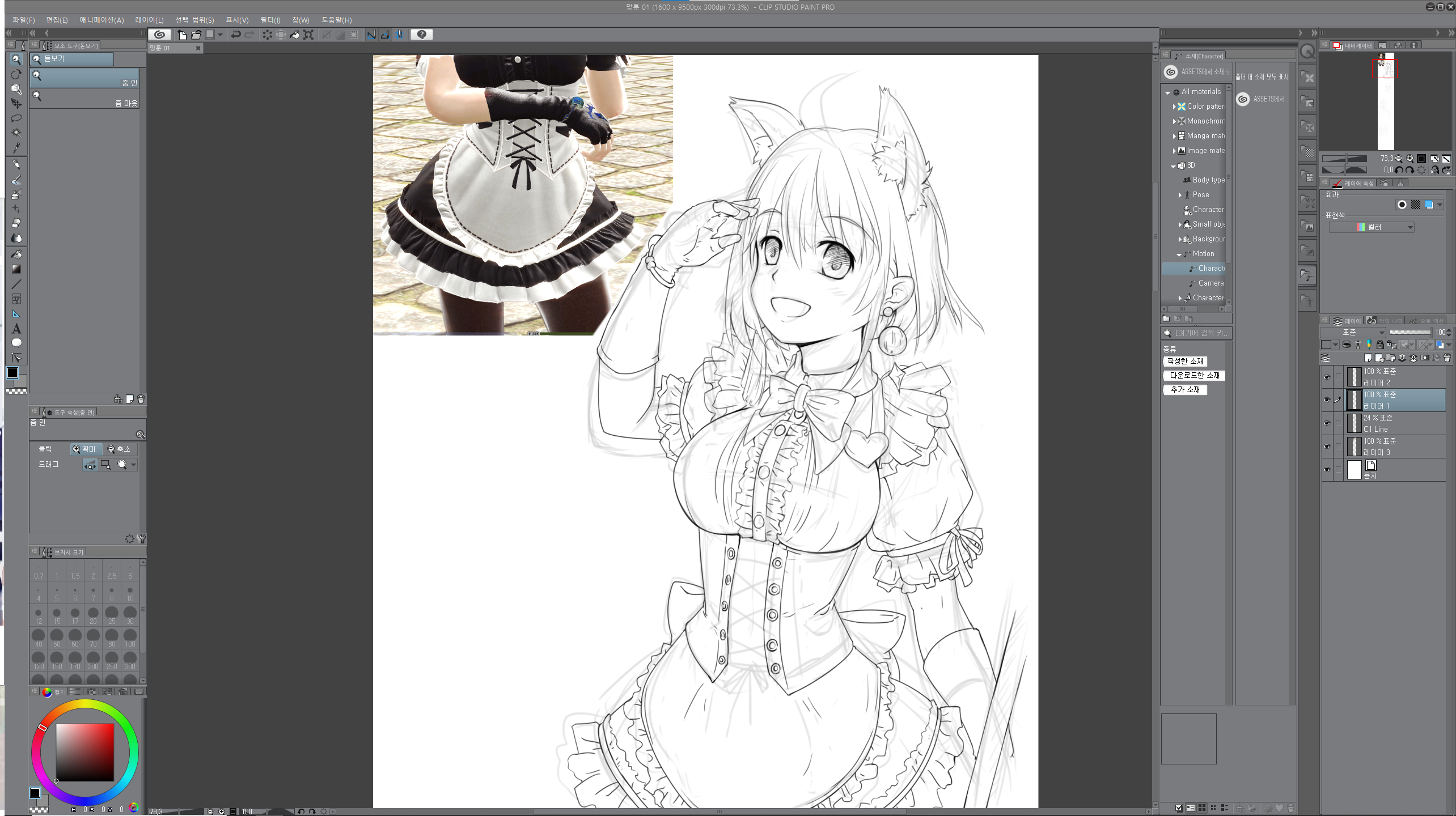Pick a color in the color wheel square
This screenshot has height=816, width=1456.
point(85,753)
